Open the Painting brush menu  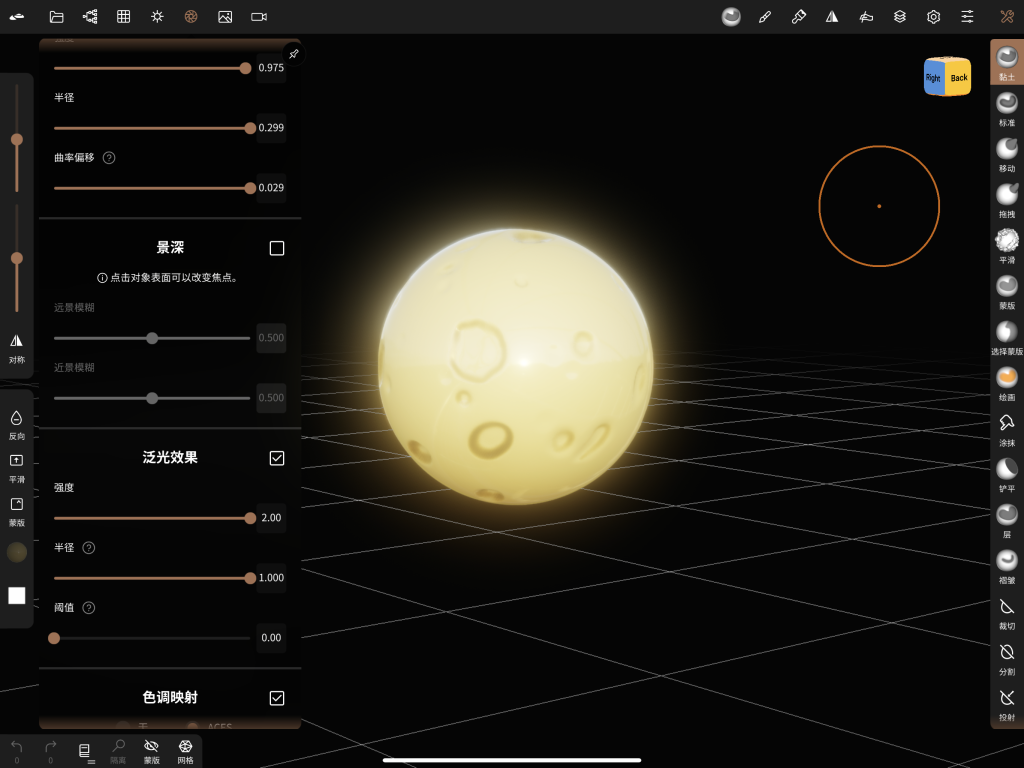tap(798, 17)
